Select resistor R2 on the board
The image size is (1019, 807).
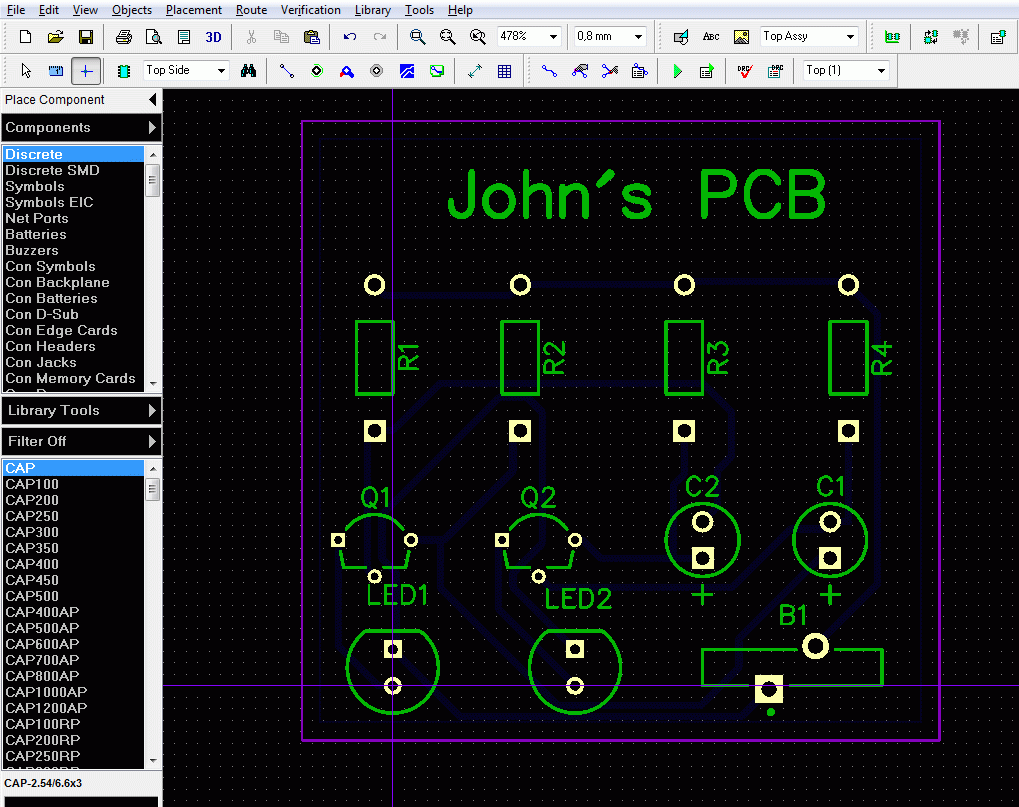[x=520, y=357]
